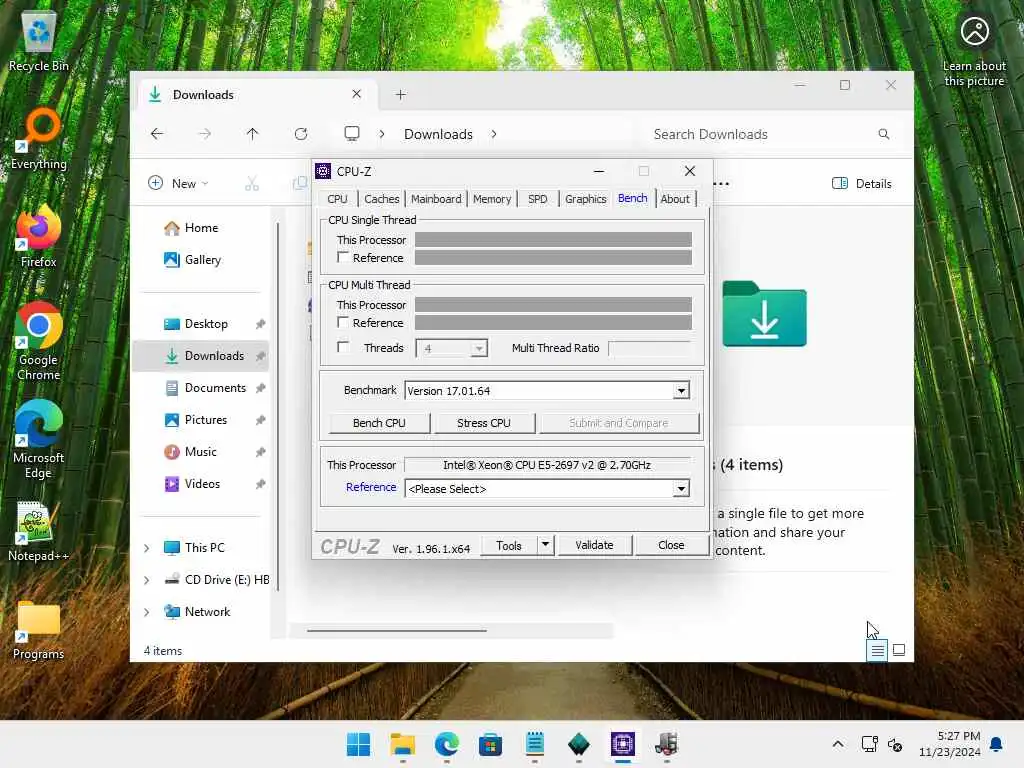This screenshot has height=768, width=1024.
Task: Open the Caches tab
Action: (381, 199)
